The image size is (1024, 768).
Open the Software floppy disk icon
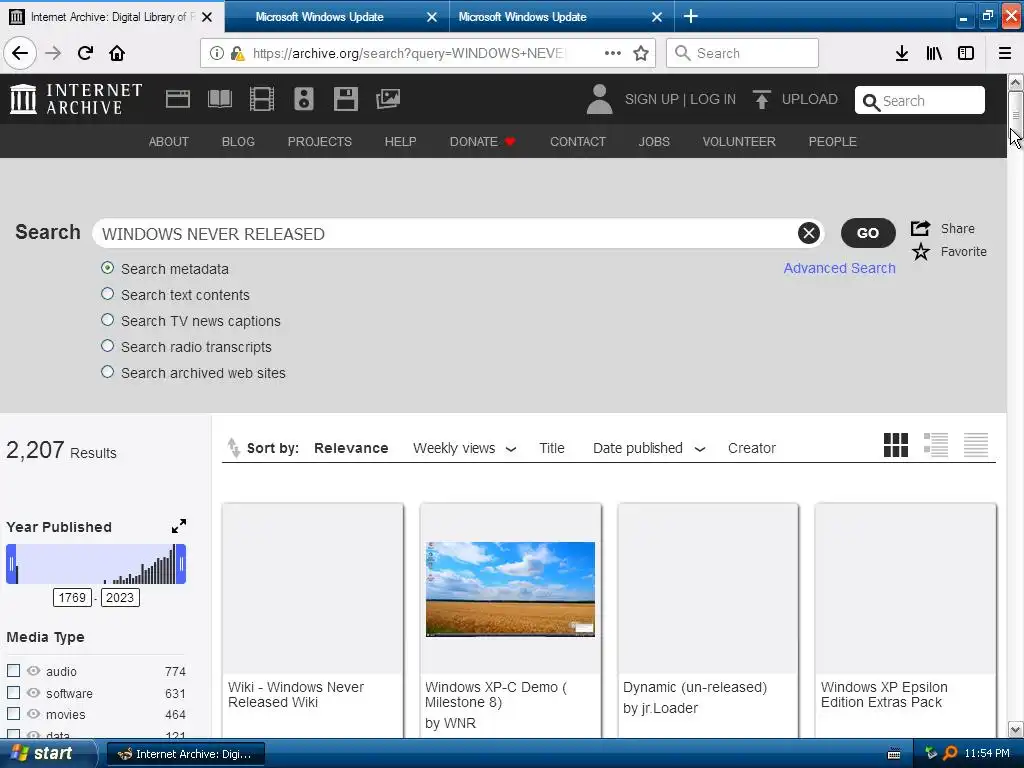pyautogui.click(x=345, y=99)
